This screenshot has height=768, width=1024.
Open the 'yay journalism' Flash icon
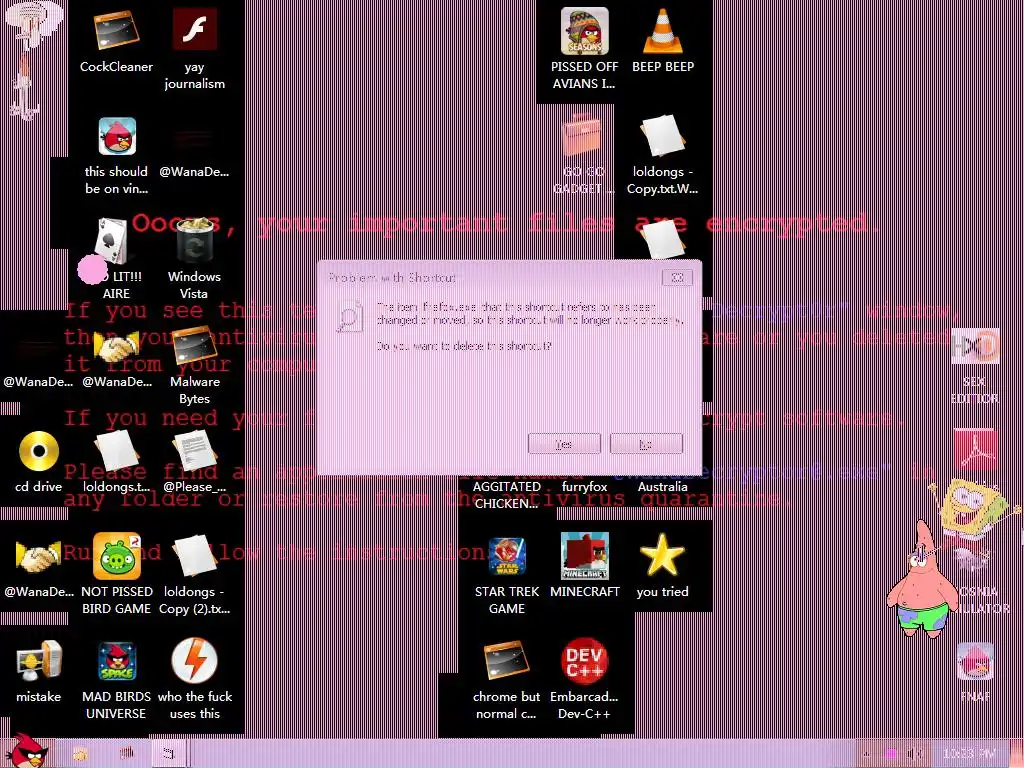[195, 29]
